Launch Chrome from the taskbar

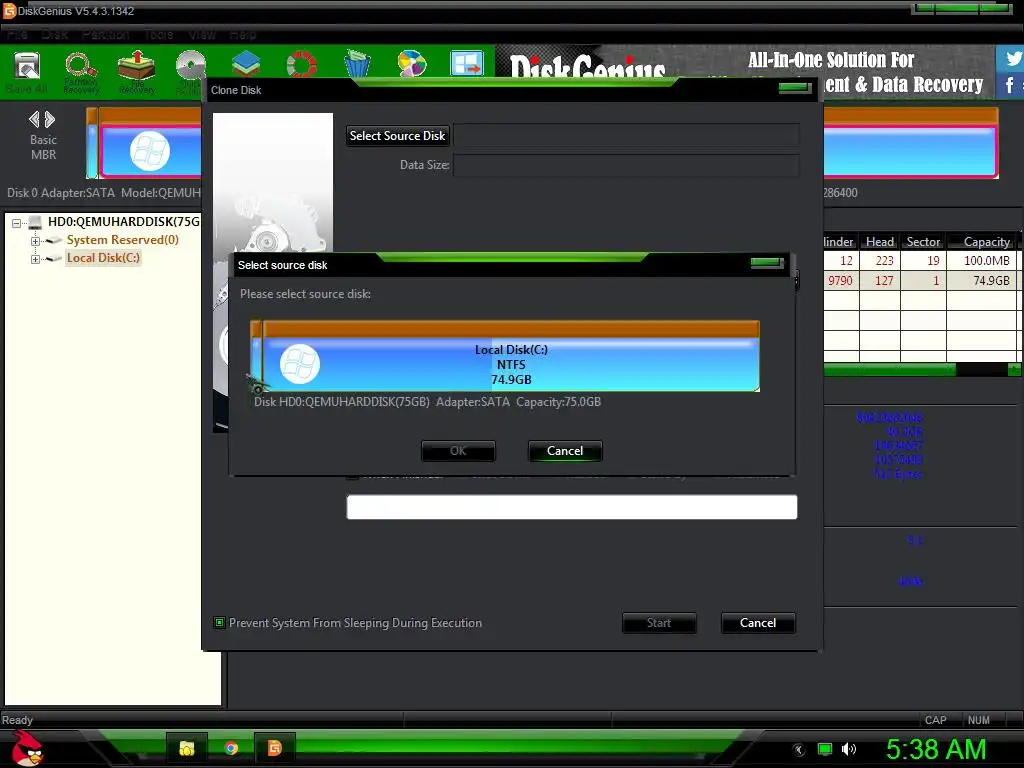(231, 748)
